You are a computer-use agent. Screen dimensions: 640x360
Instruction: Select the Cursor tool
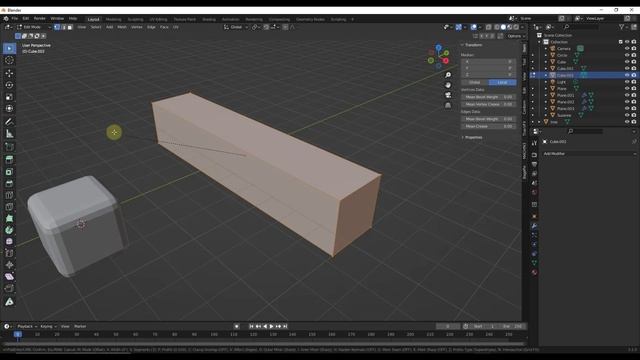click(9, 60)
